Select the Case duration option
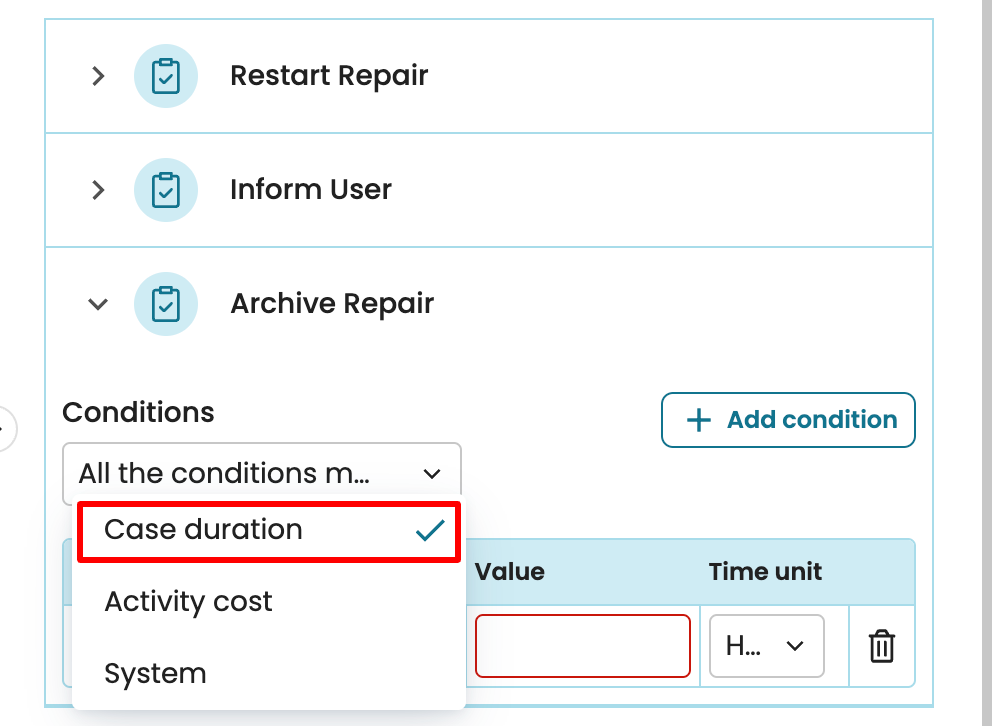The width and height of the screenshot is (992, 726). pyautogui.click(x=204, y=530)
